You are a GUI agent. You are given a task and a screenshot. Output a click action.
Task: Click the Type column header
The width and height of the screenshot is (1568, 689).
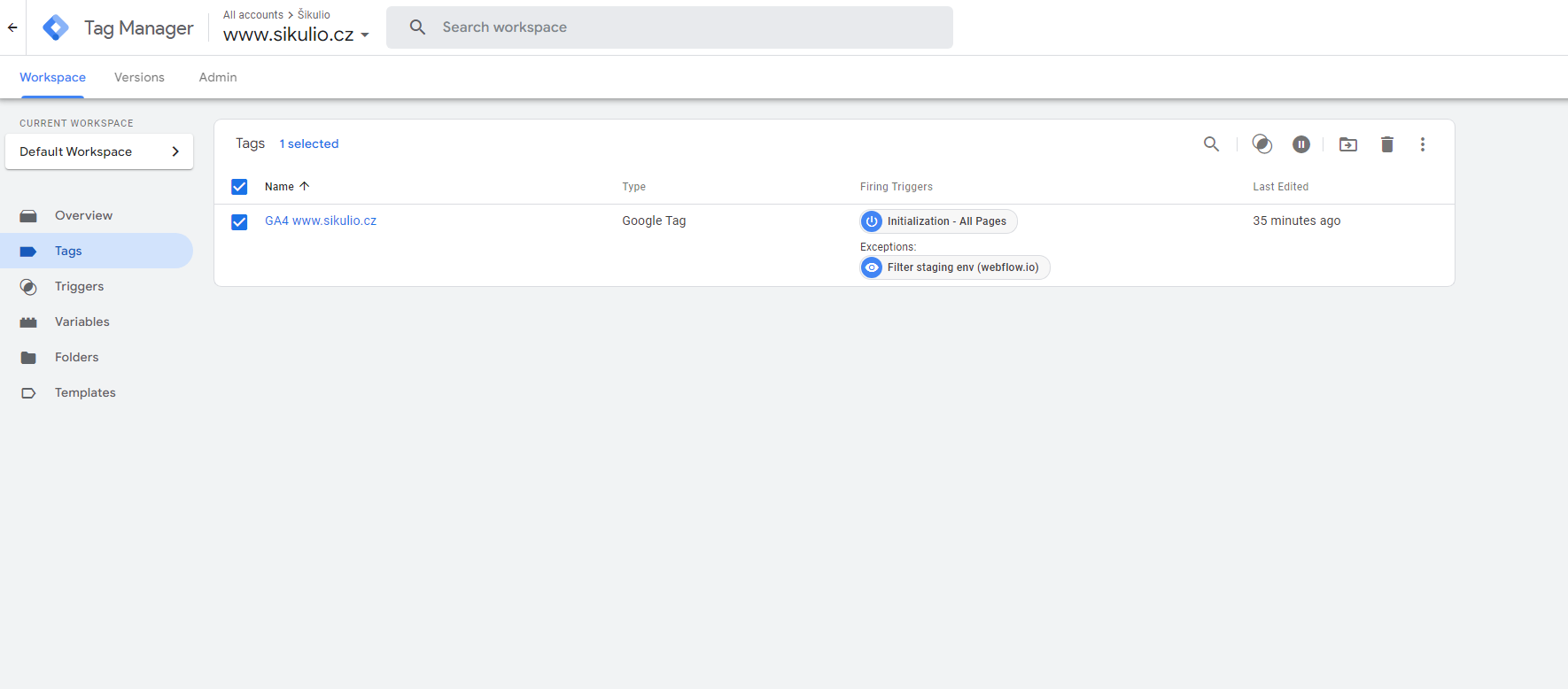pos(634,187)
